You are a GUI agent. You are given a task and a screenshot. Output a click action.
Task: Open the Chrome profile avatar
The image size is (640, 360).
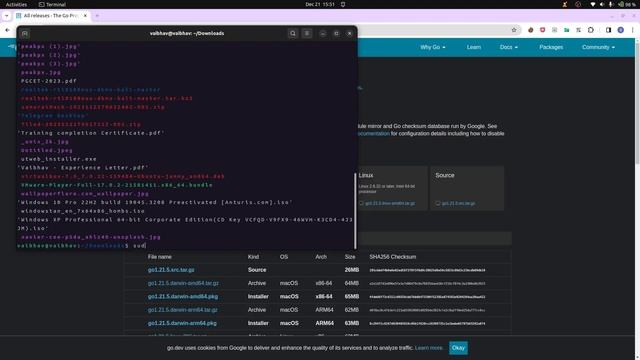point(620,30)
